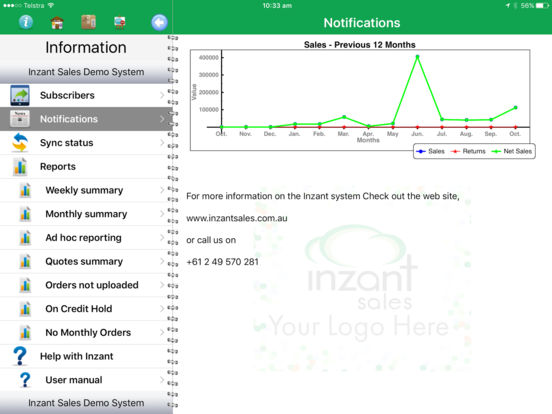Select the Net Sales legend entry
Viewport: 552px width, 414px height.
coord(512,151)
